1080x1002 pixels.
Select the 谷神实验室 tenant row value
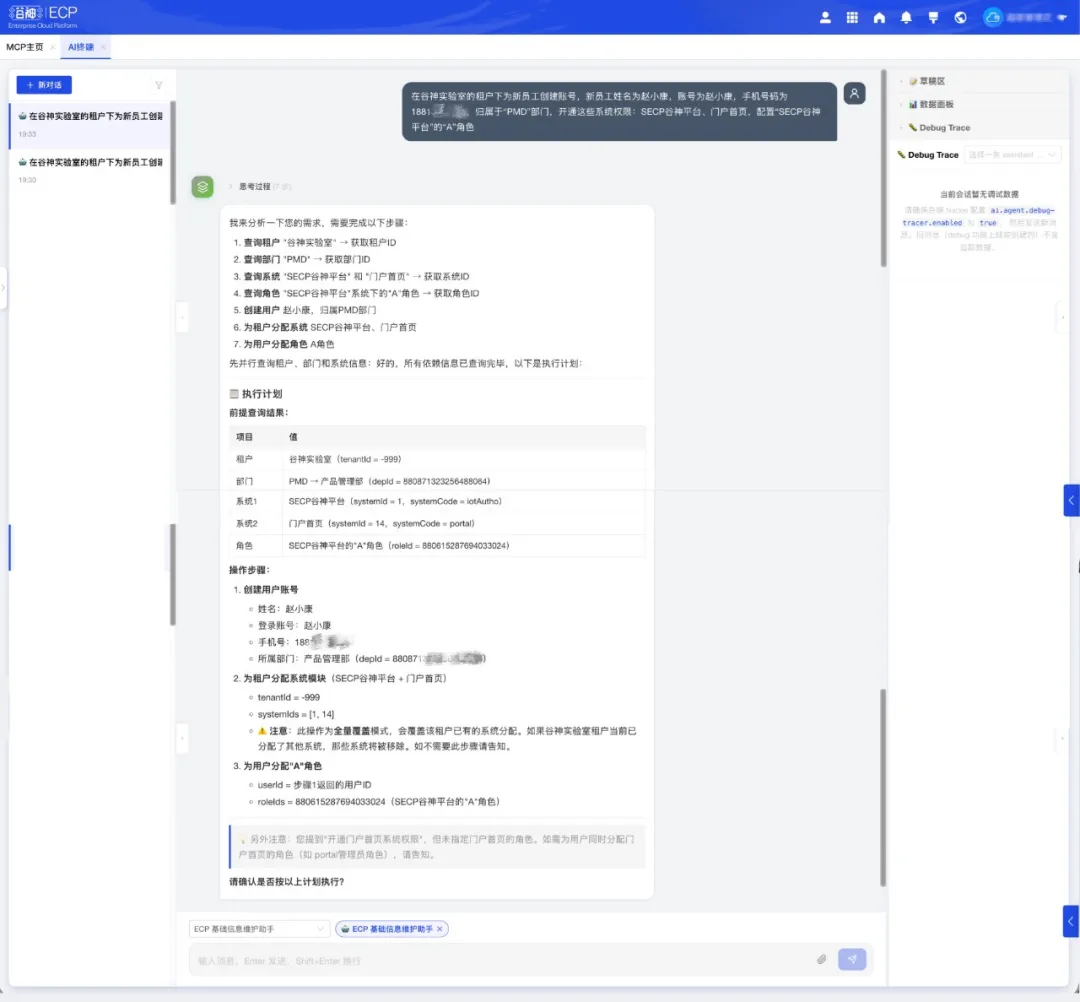(344, 459)
